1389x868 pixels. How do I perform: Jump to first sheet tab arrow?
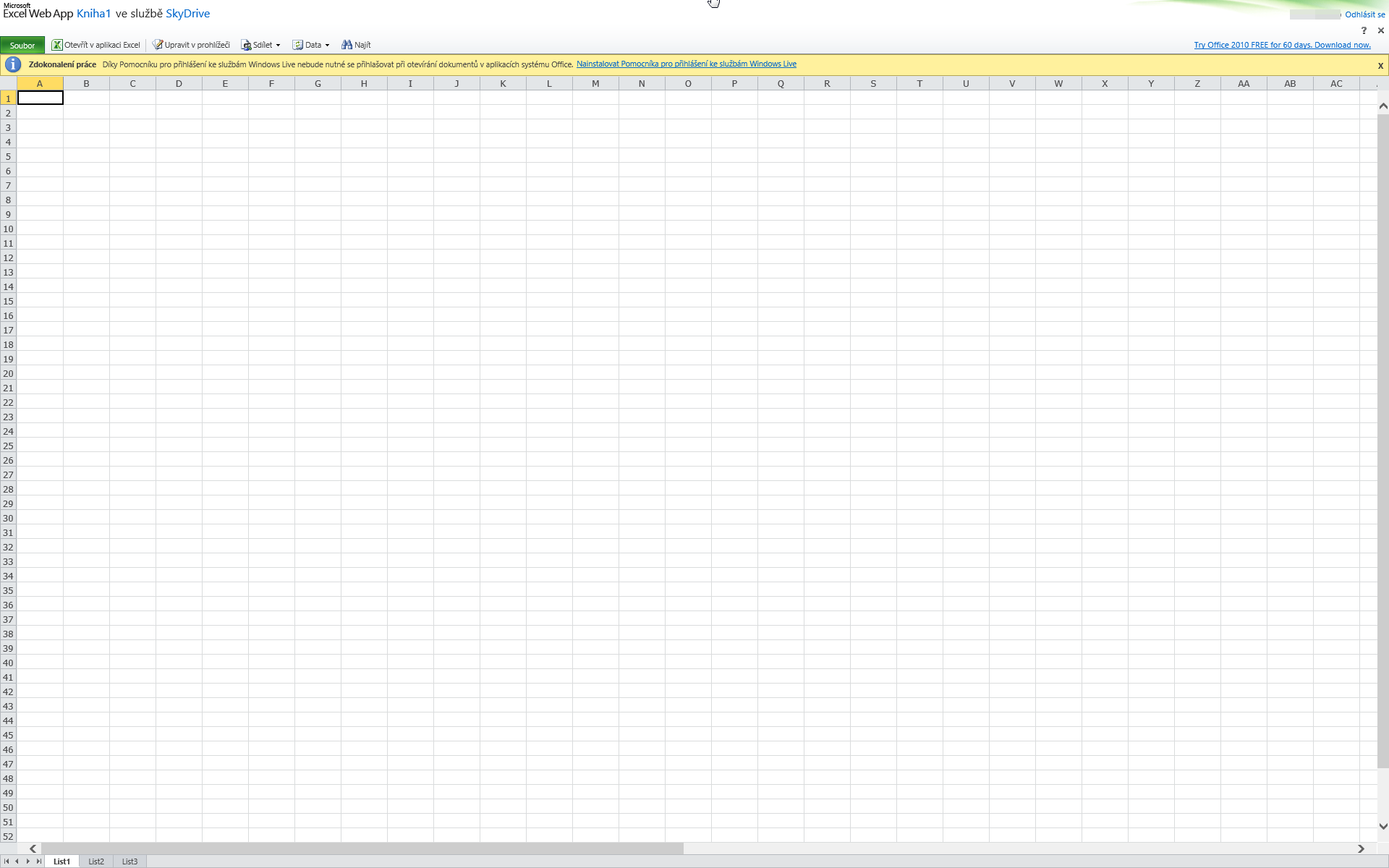(x=7, y=861)
